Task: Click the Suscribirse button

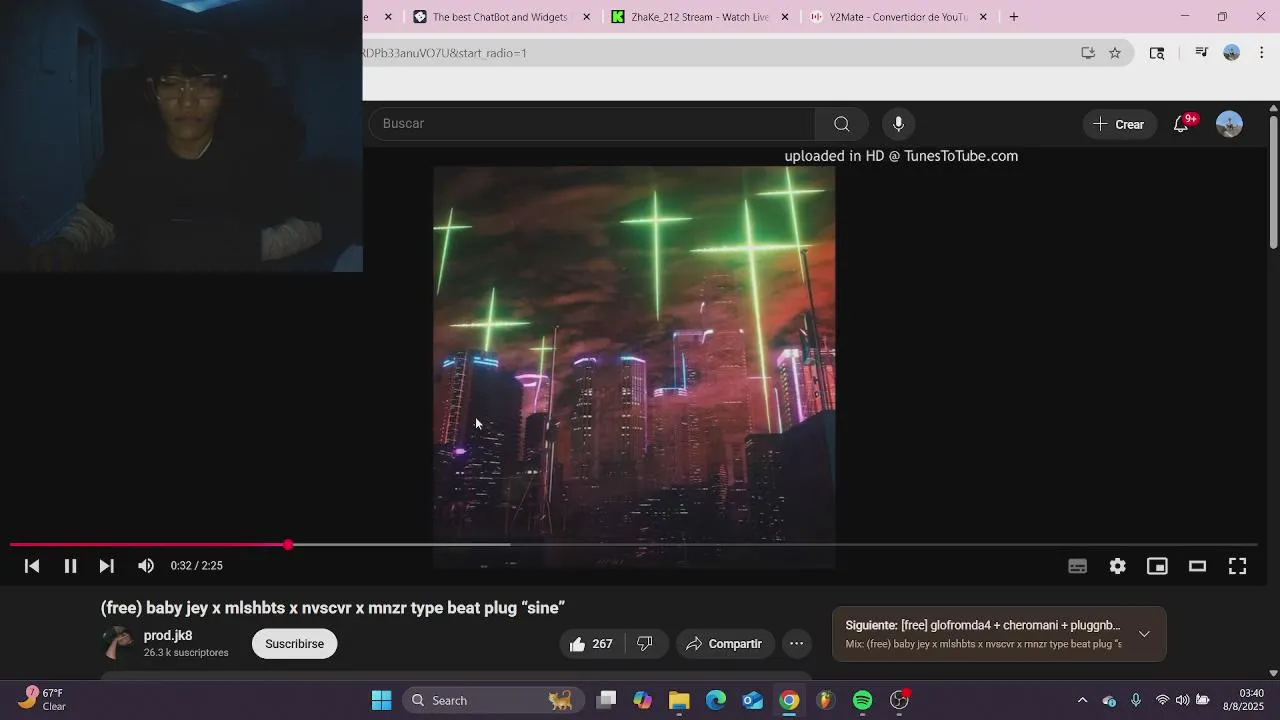Action: [x=294, y=644]
